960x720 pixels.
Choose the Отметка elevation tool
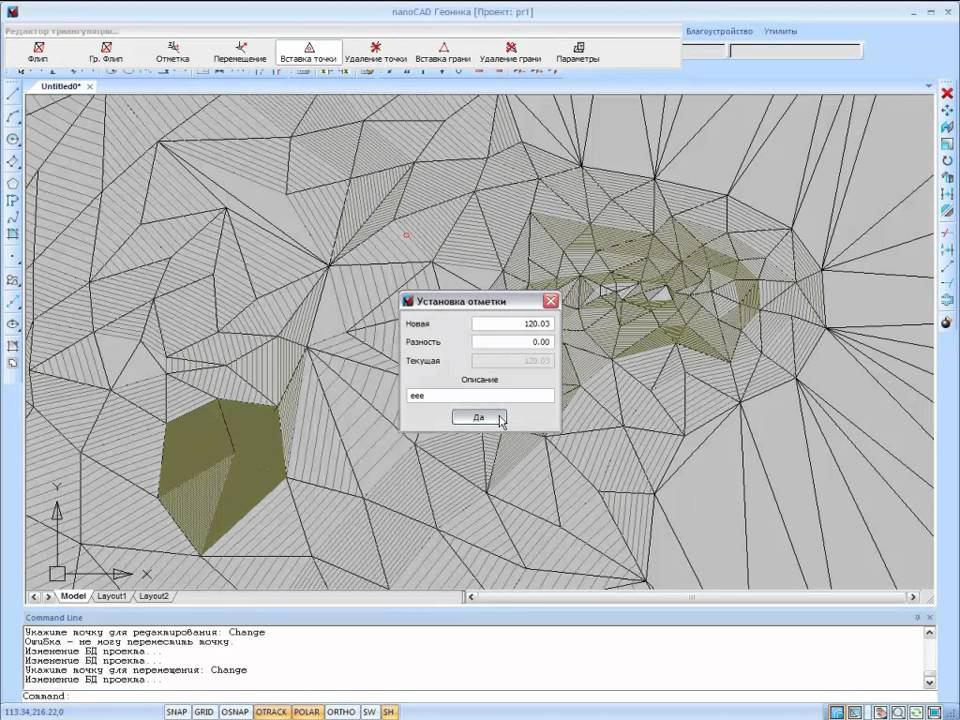click(x=172, y=52)
